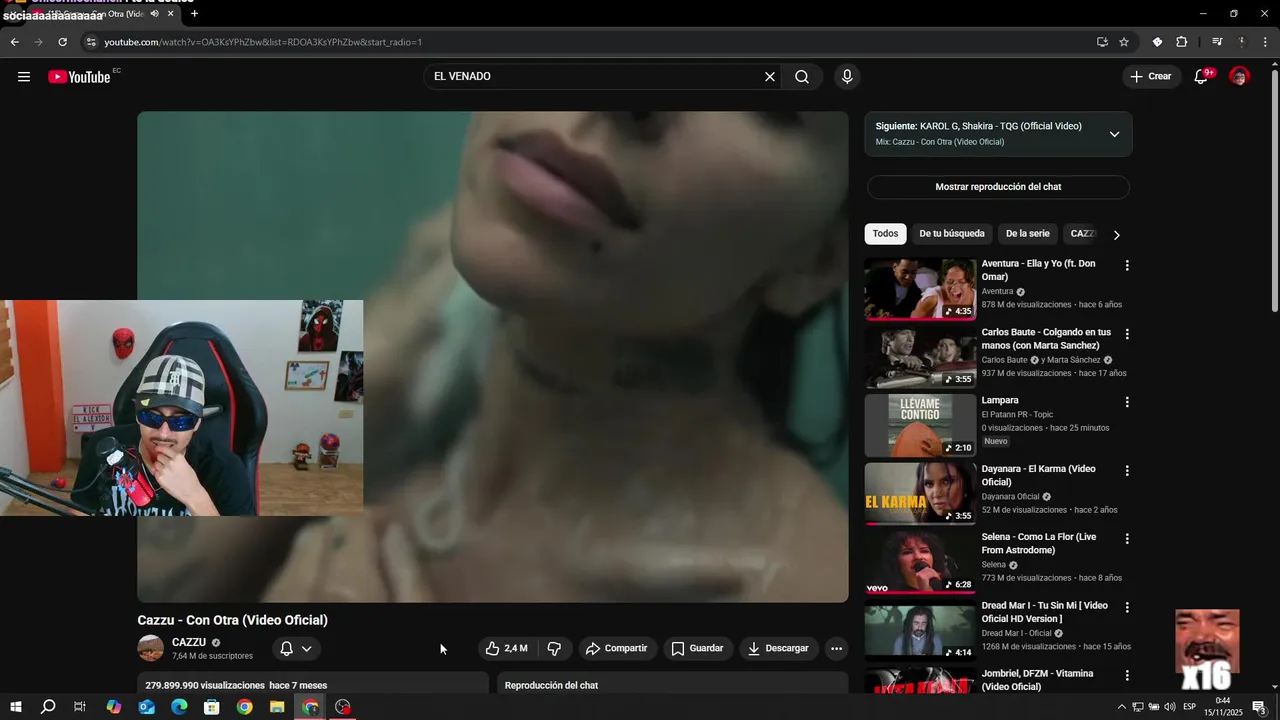The width and height of the screenshot is (1280, 720).
Task: Open the YouTube account avatar menu
Action: click(x=1239, y=77)
